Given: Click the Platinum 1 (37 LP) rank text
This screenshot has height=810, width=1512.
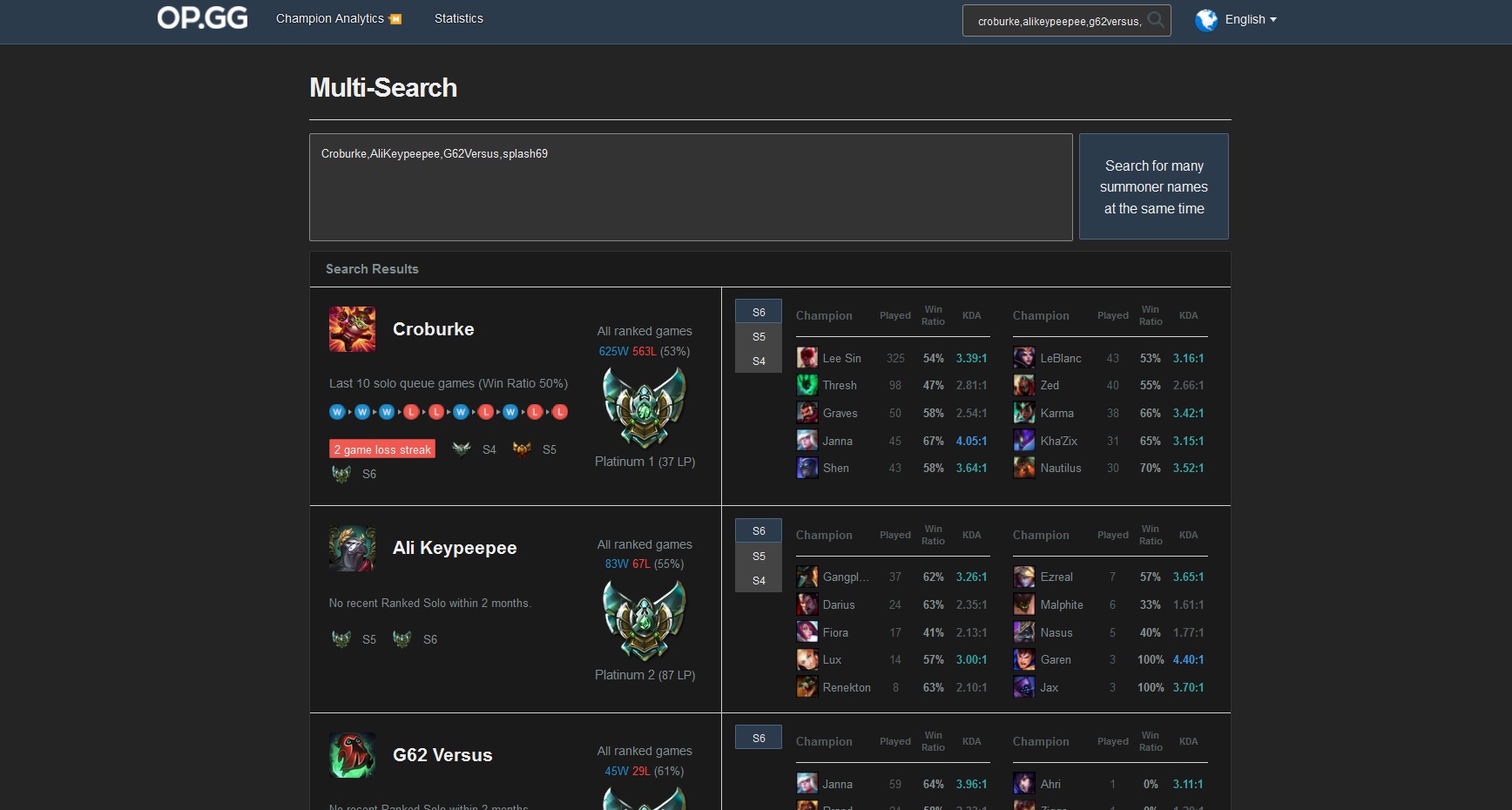Looking at the screenshot, I should click(645, 462).
